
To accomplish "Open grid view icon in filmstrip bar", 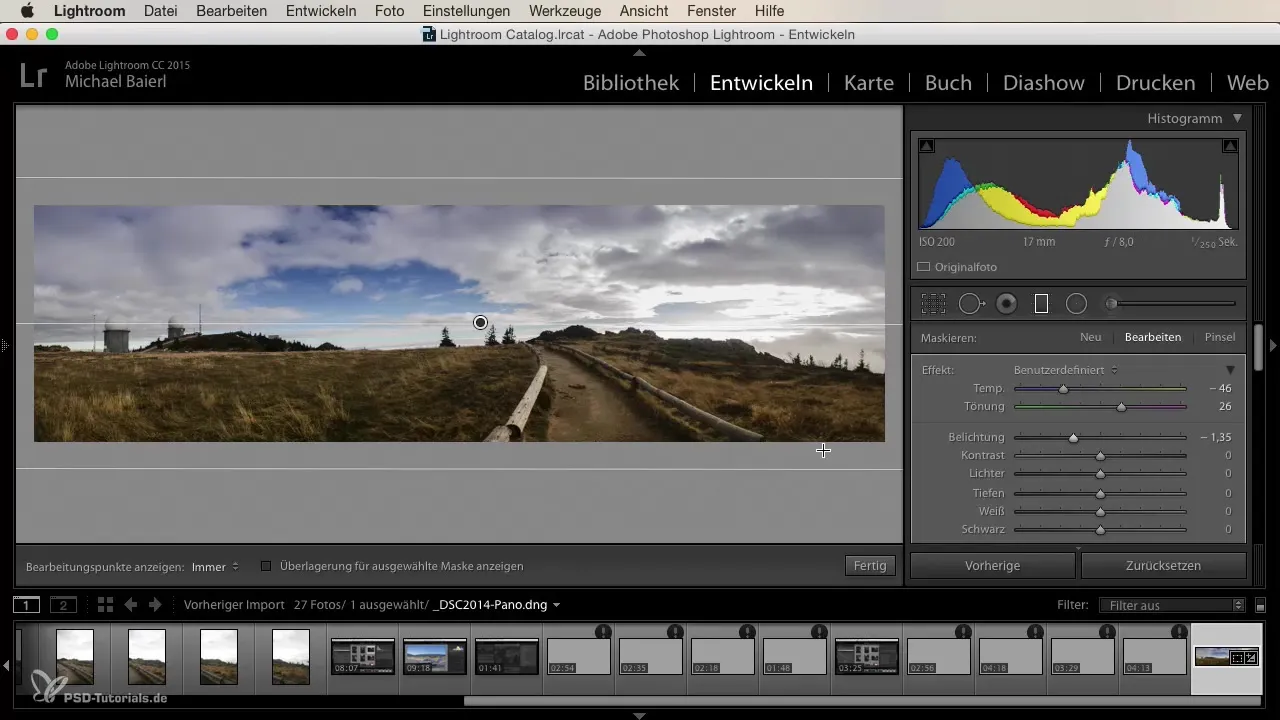I will 105,605.
